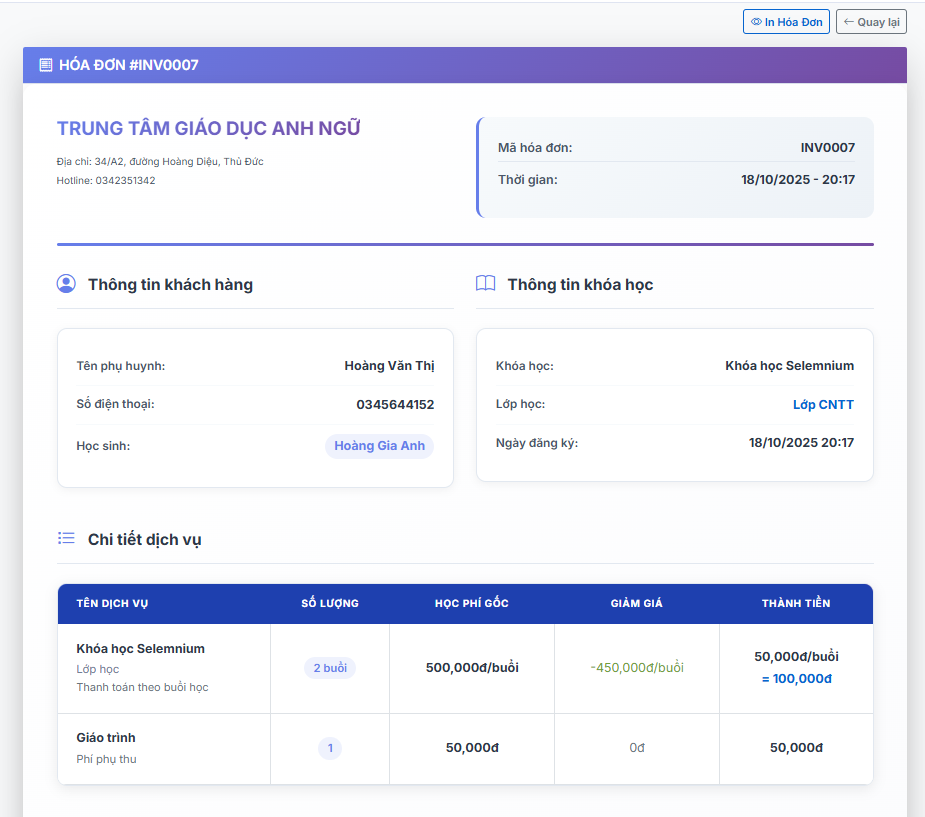Click the eye icon on In Hóa Đơn
Screen dimensions: 925x817
756,22
